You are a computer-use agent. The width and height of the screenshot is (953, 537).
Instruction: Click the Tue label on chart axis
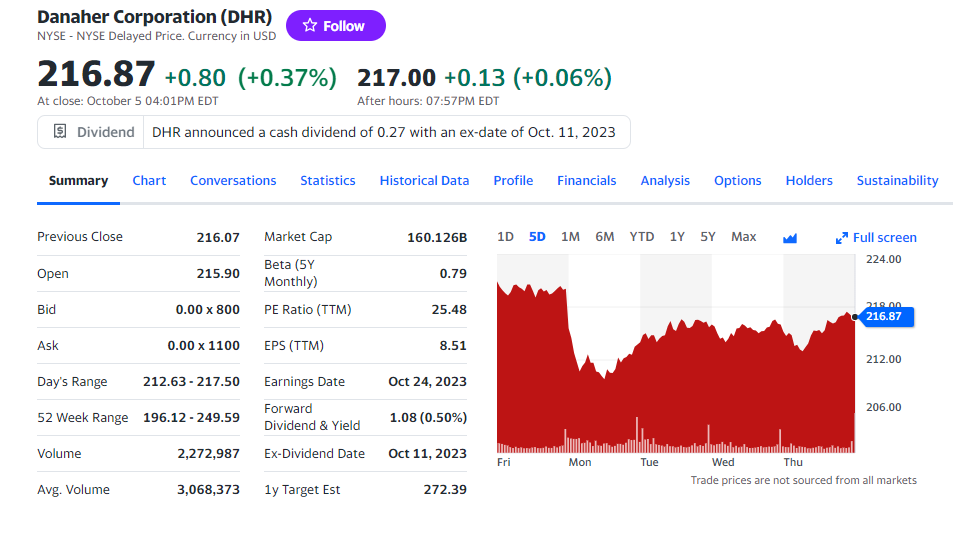pos(649,462)
